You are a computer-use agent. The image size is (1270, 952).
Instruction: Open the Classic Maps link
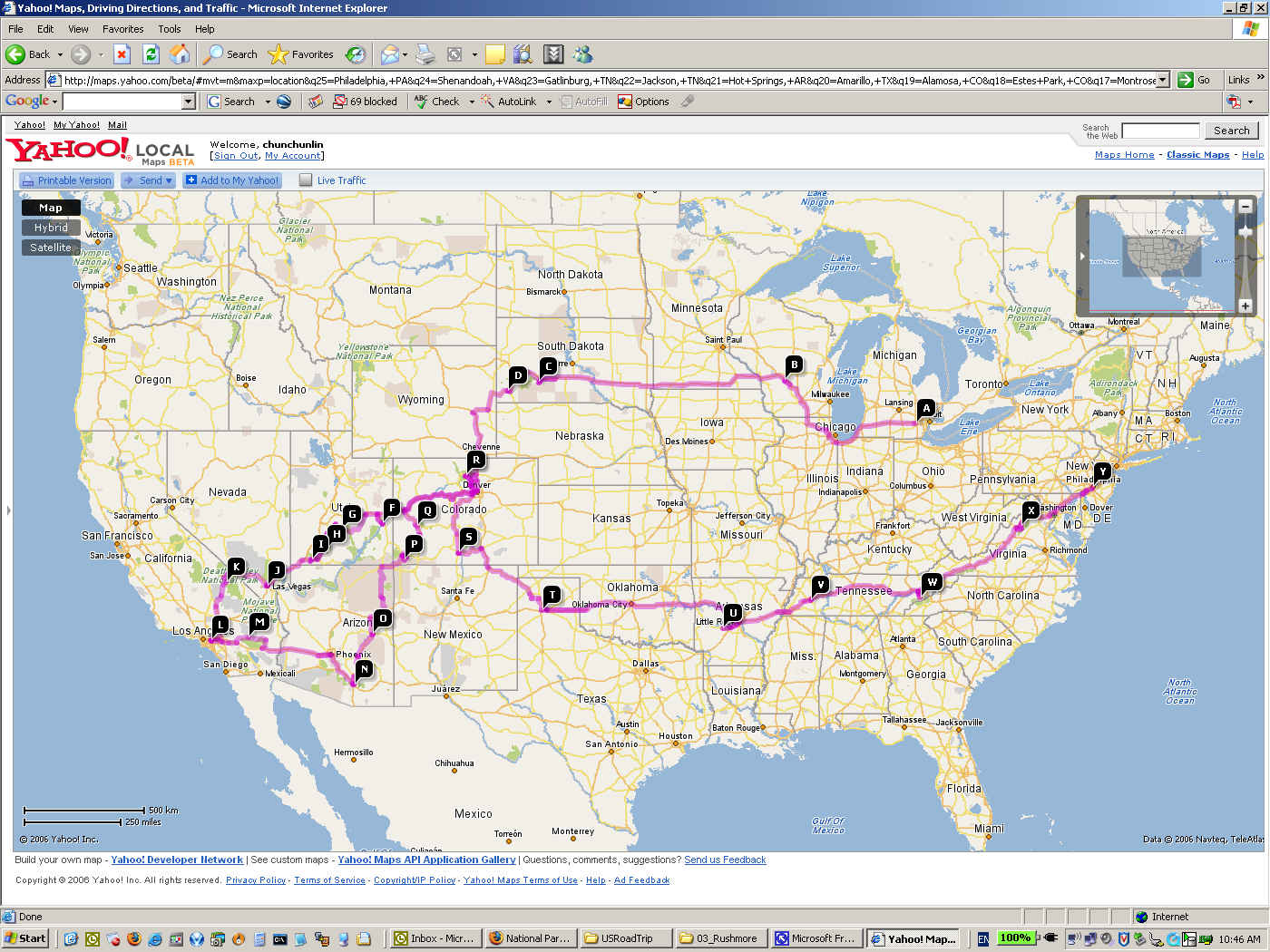click(x=1197, y=155)
